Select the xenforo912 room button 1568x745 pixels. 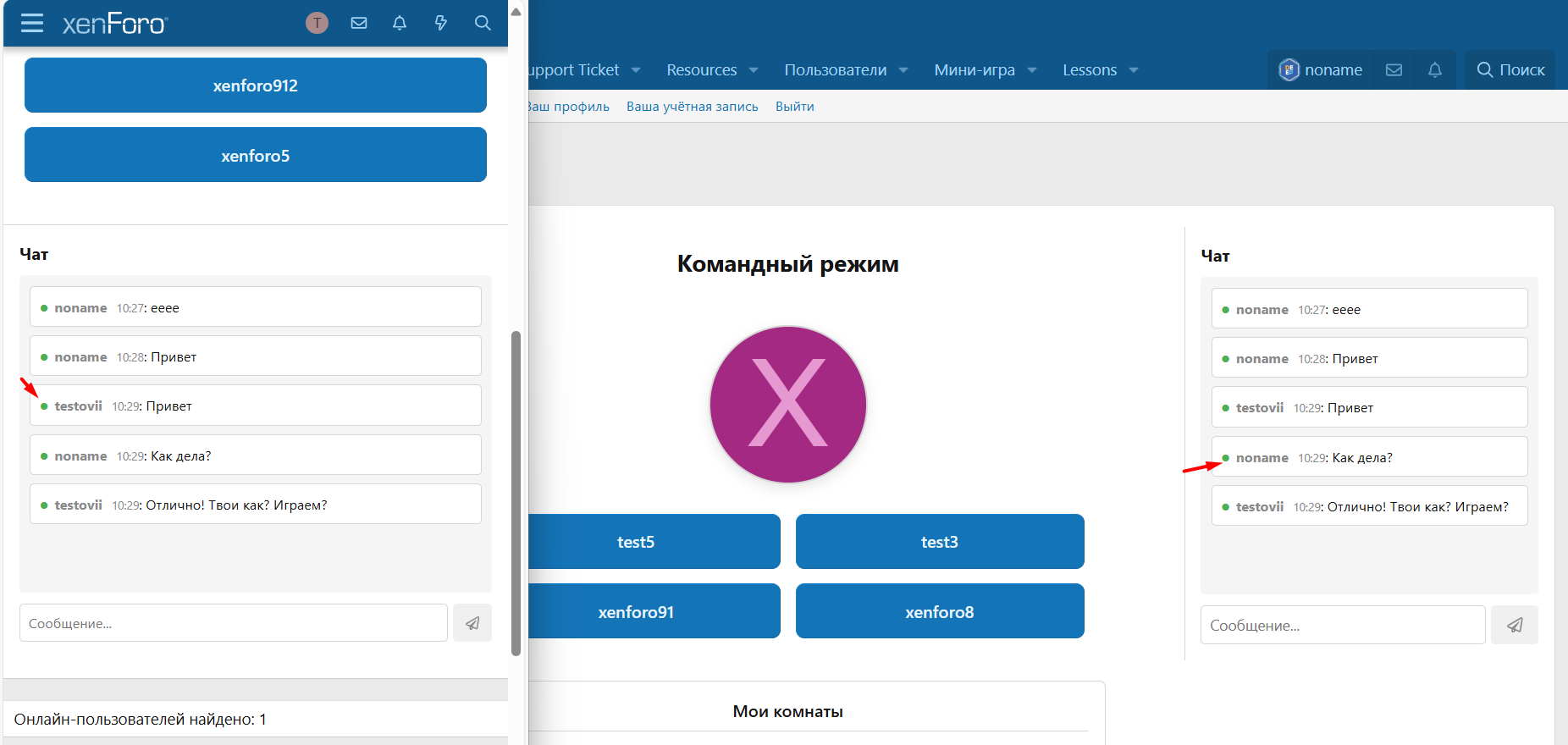pyautogui.click(x=255, y=86)
